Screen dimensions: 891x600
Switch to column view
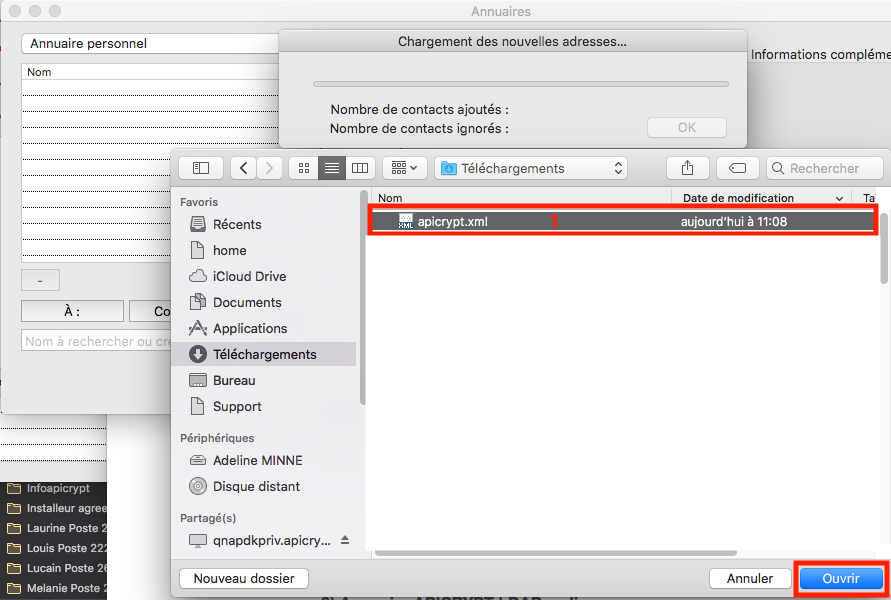pyautogui.click(x=360, y=168)
